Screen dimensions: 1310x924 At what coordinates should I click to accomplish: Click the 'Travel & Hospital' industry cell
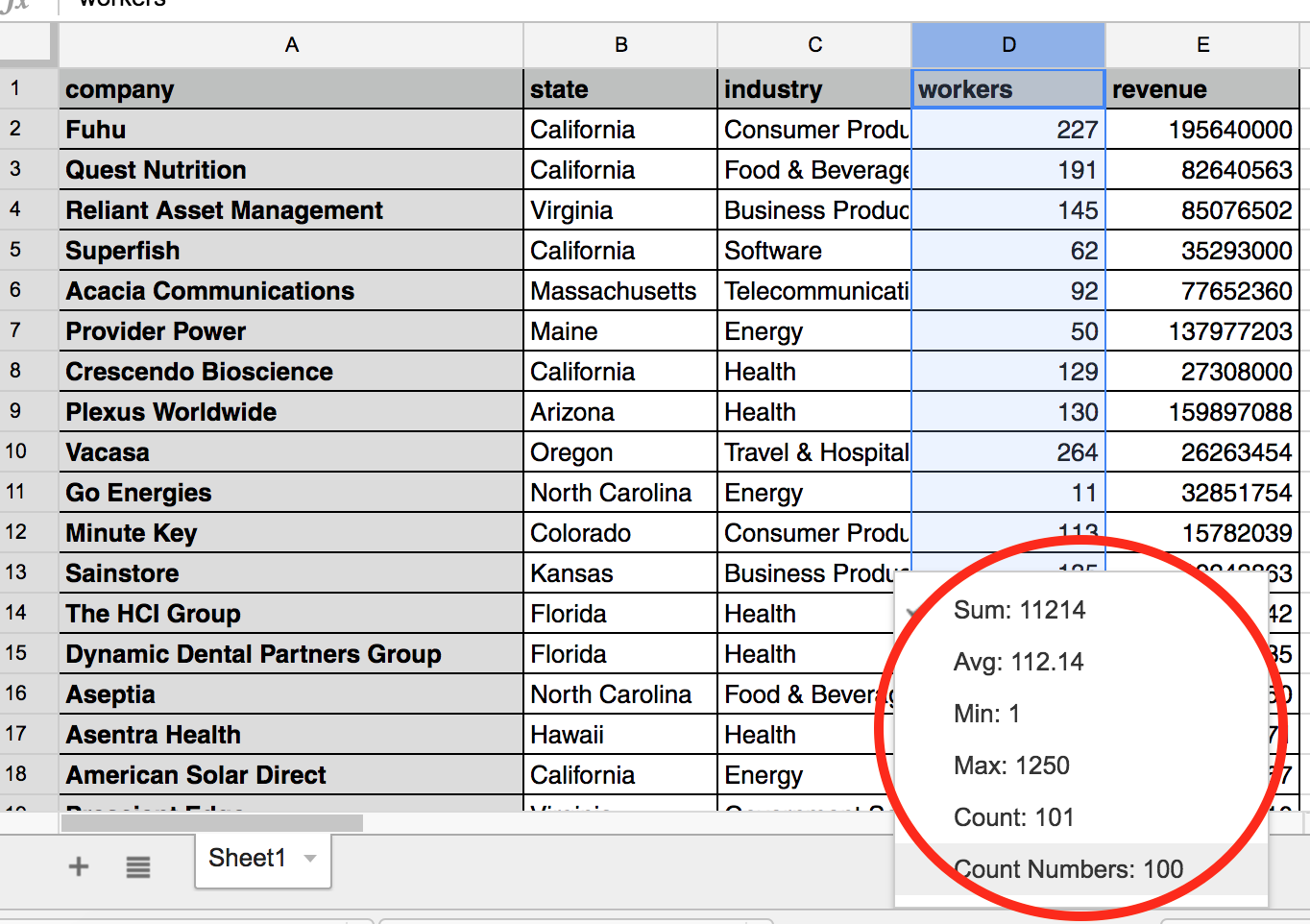click(815, 452)
